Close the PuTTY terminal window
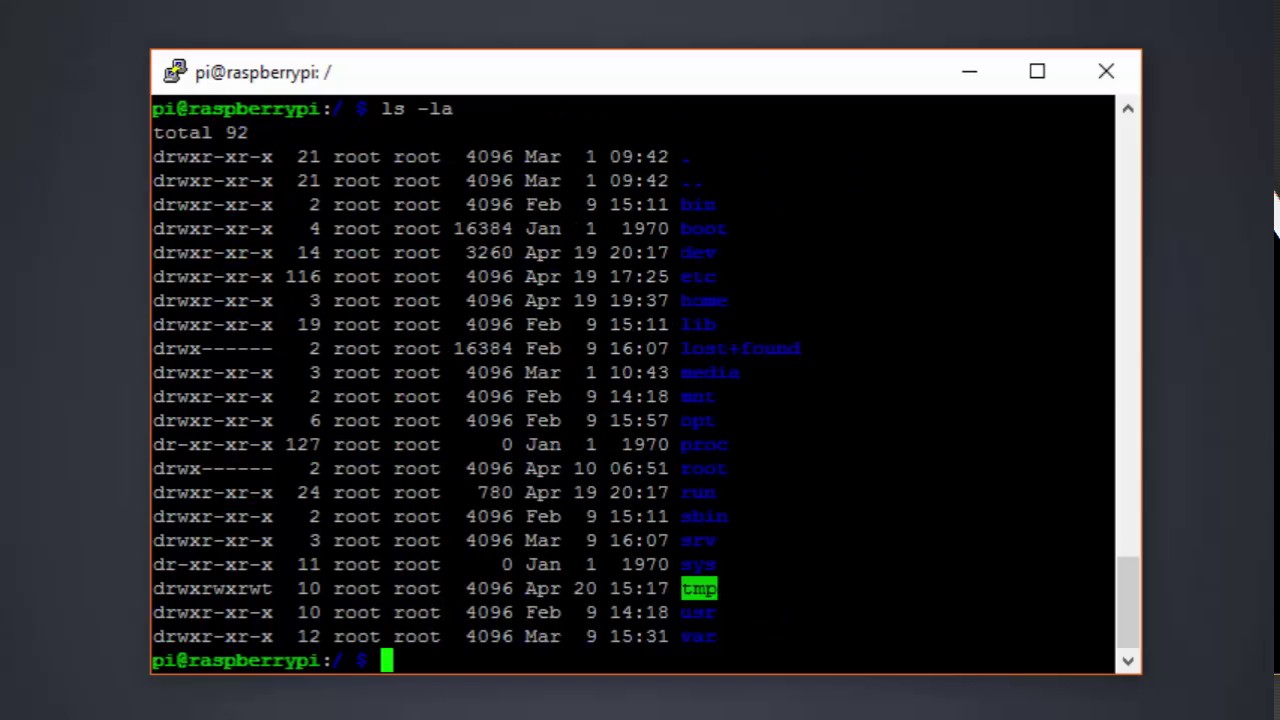Screen dimensions: 1280x720 [x=1106, y=72]
